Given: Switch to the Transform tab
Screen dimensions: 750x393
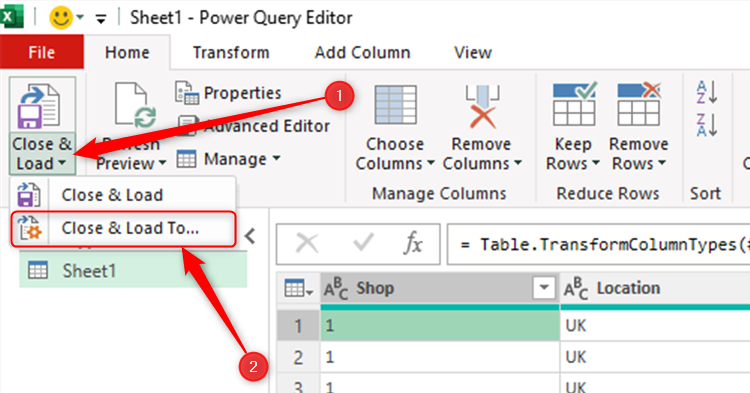Looking at the screenshot, I should pos(231,52).
